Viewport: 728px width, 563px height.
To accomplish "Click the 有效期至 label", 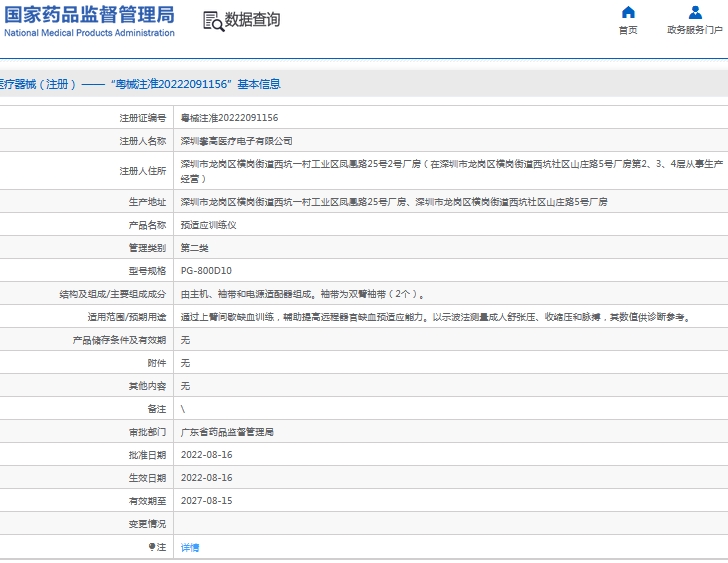I will [x=147, y=501].
